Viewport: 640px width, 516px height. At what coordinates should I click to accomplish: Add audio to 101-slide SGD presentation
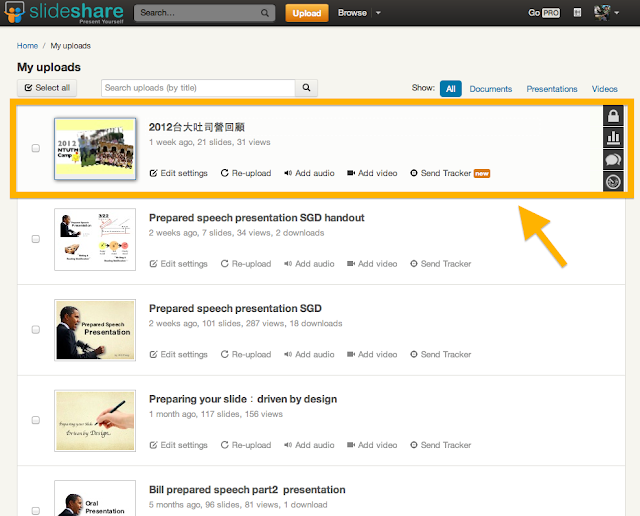309,355
